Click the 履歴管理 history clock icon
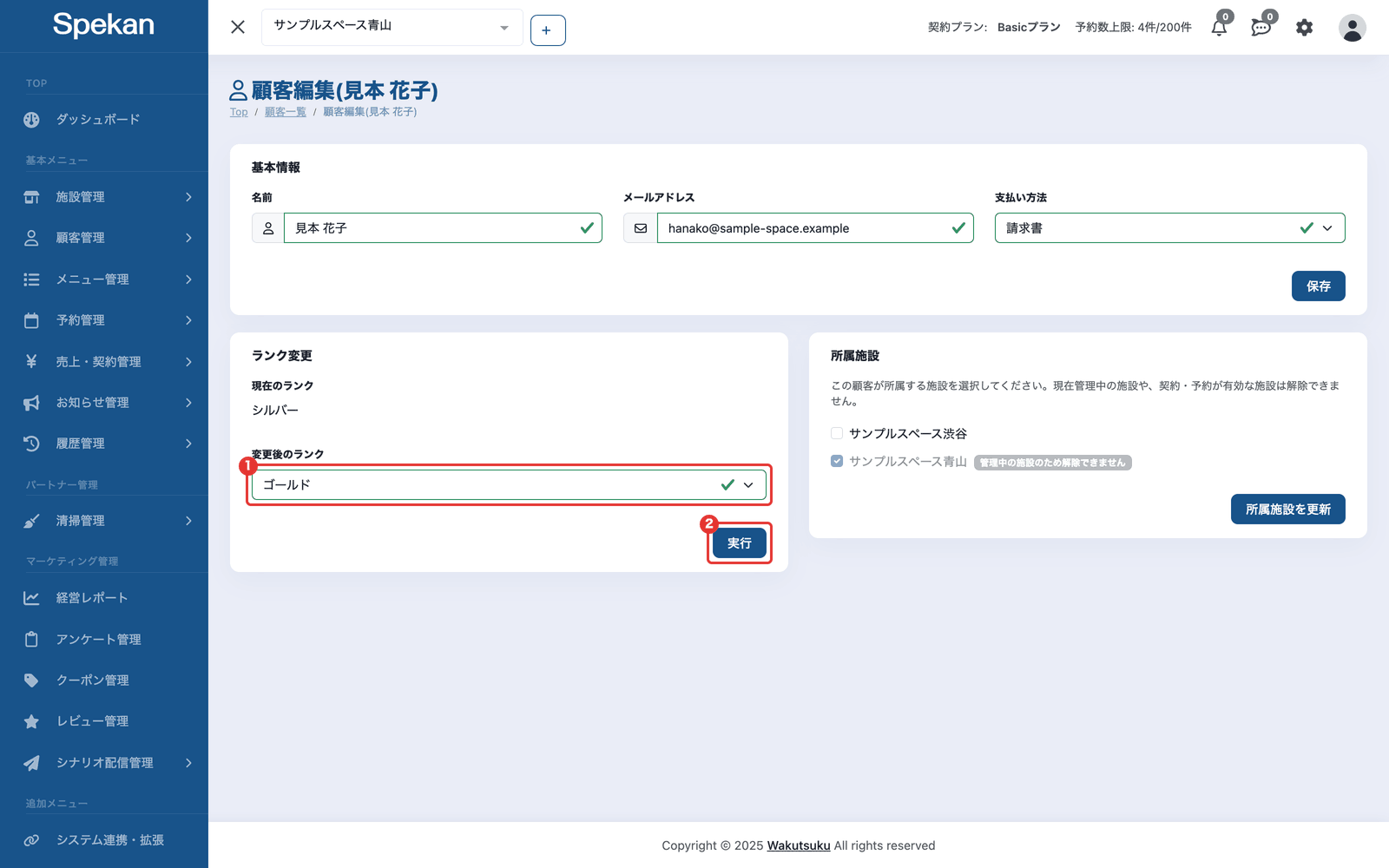 [x=31, y=444]
